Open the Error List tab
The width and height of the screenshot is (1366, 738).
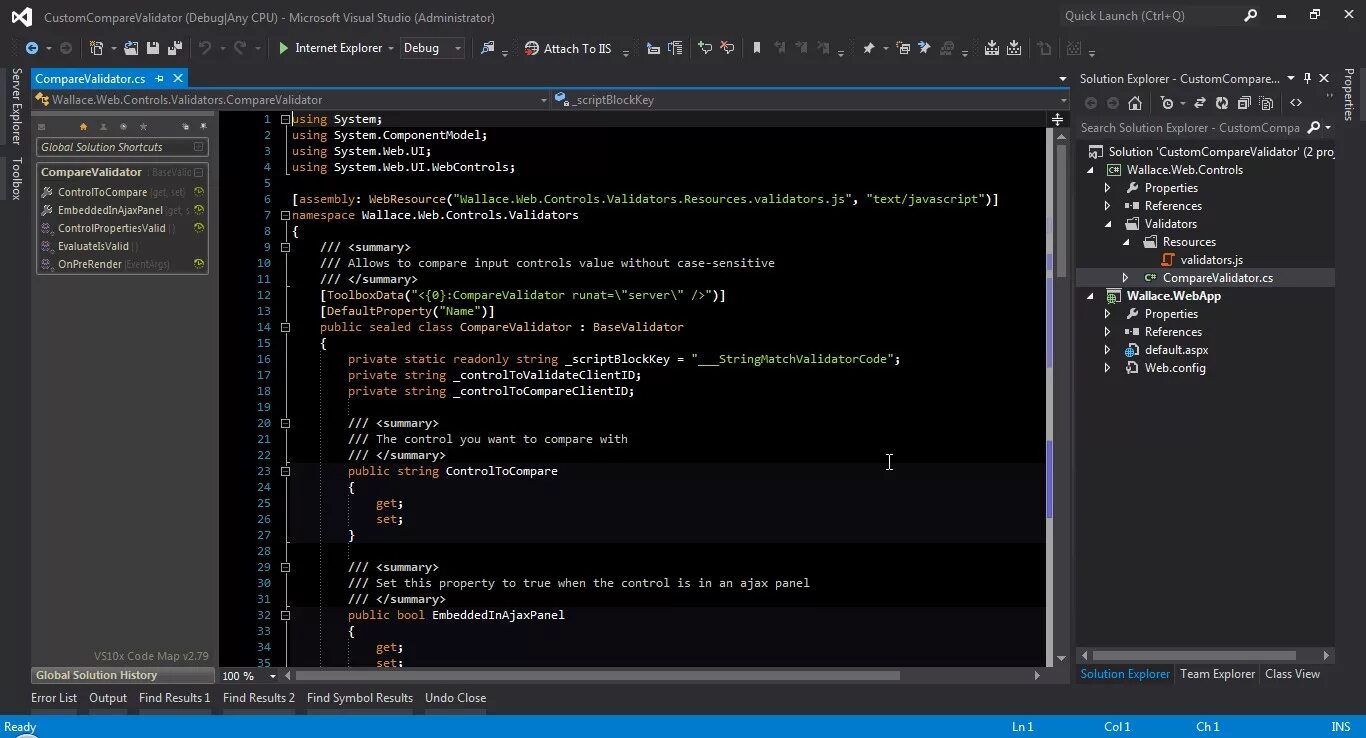pyautogui.click(x=54, y=698)
